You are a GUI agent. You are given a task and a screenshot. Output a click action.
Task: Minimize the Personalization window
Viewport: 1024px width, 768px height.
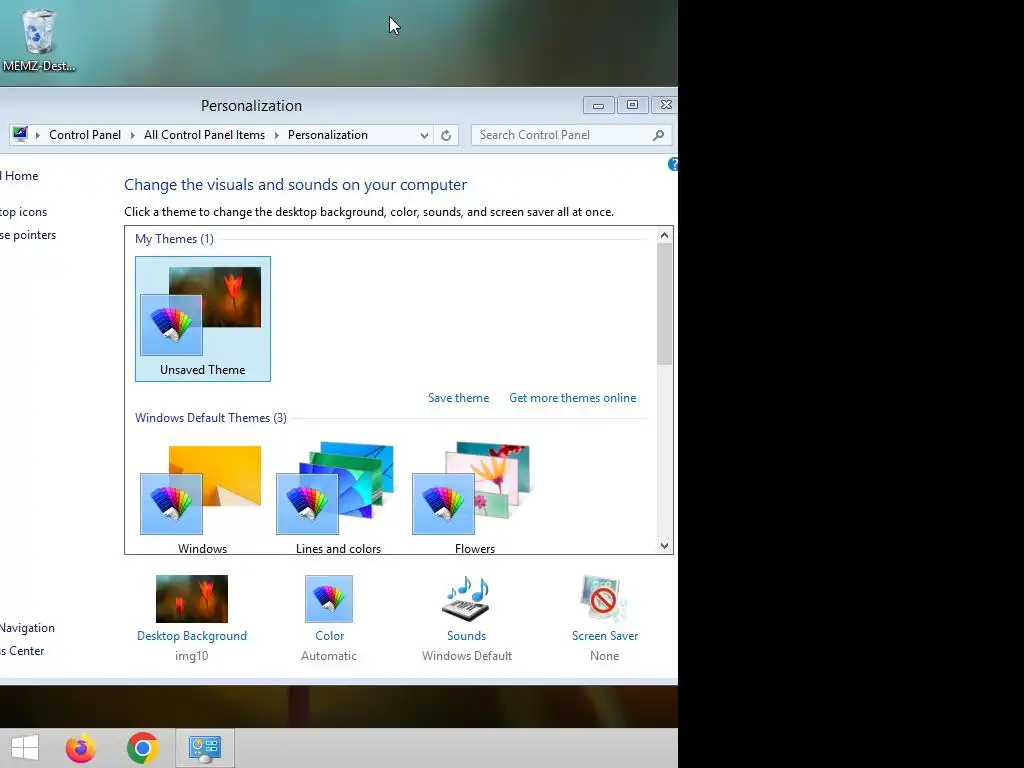[x=598, y=105]
